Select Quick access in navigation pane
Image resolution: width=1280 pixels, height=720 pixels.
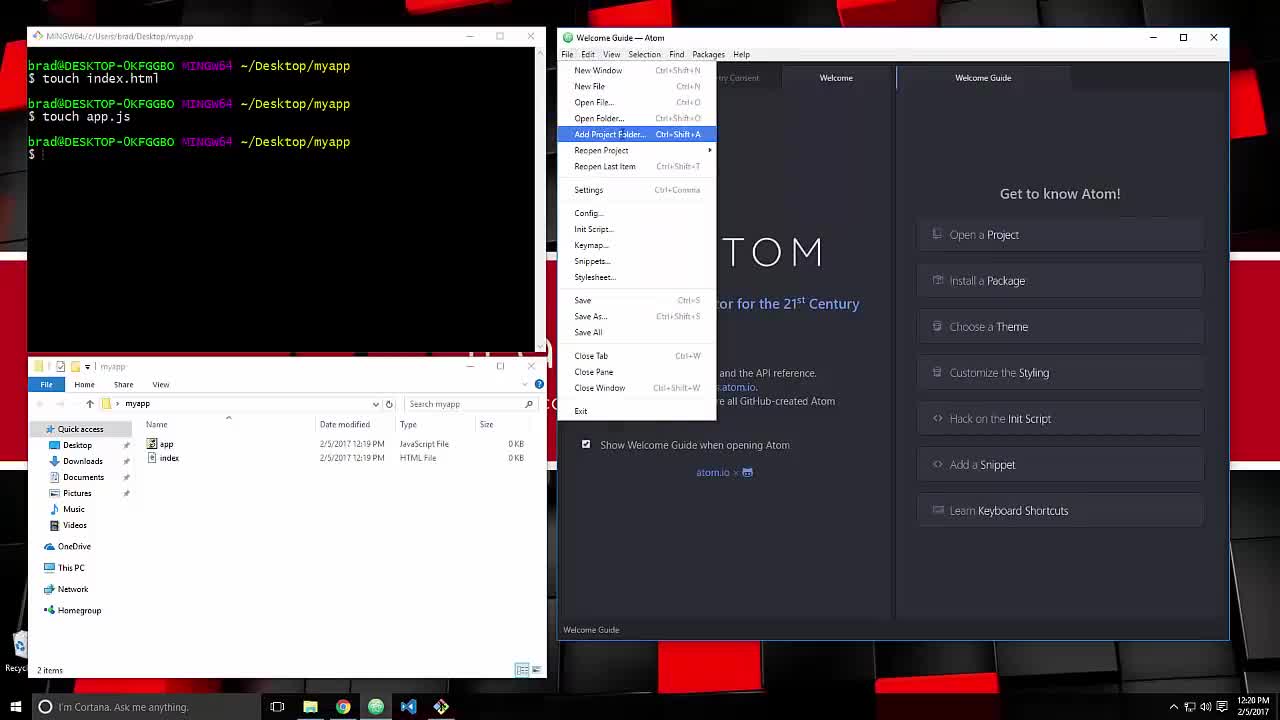[x=80, y=429]
